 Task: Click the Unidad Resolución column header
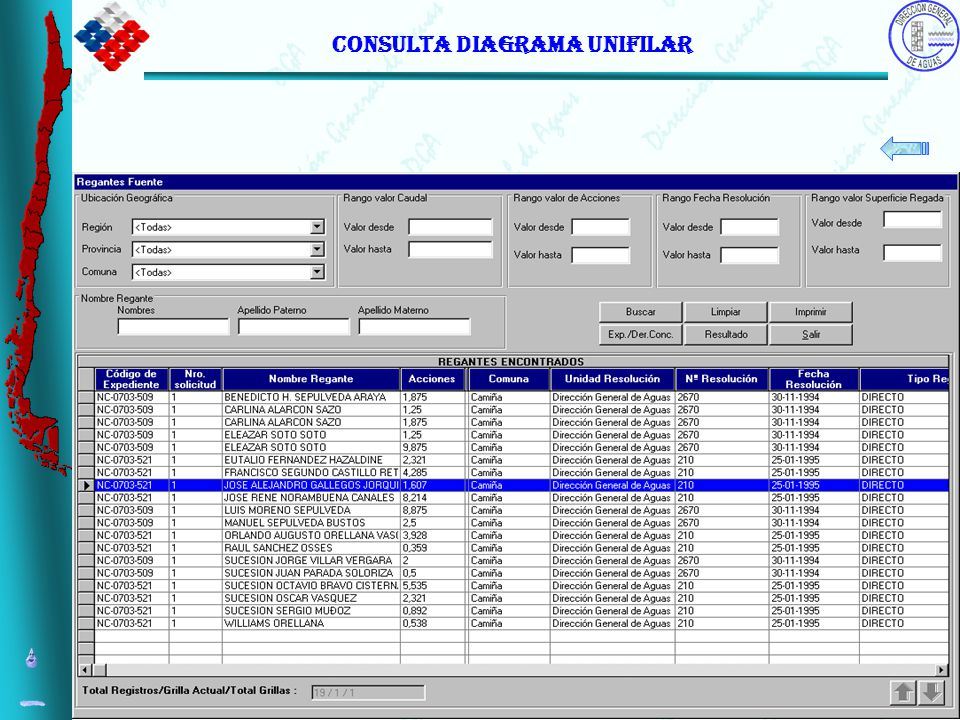[x=612, y=379]
